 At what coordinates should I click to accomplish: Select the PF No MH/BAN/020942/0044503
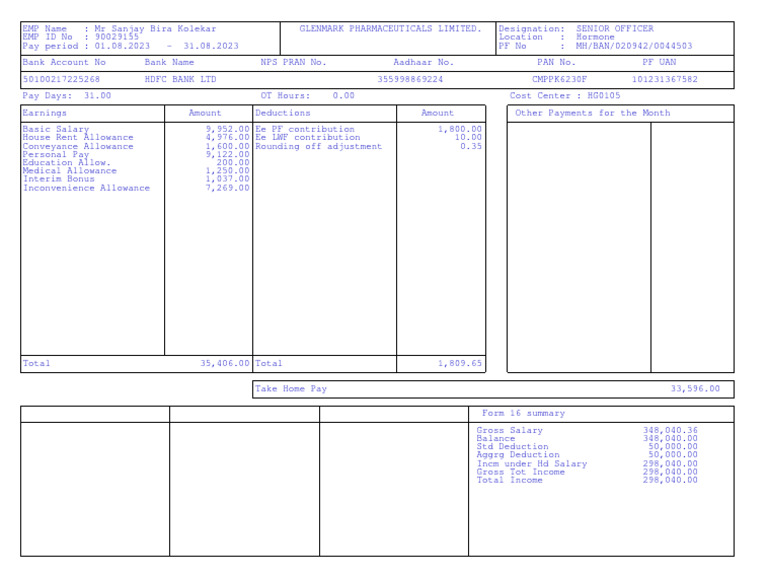click(634, 46)
